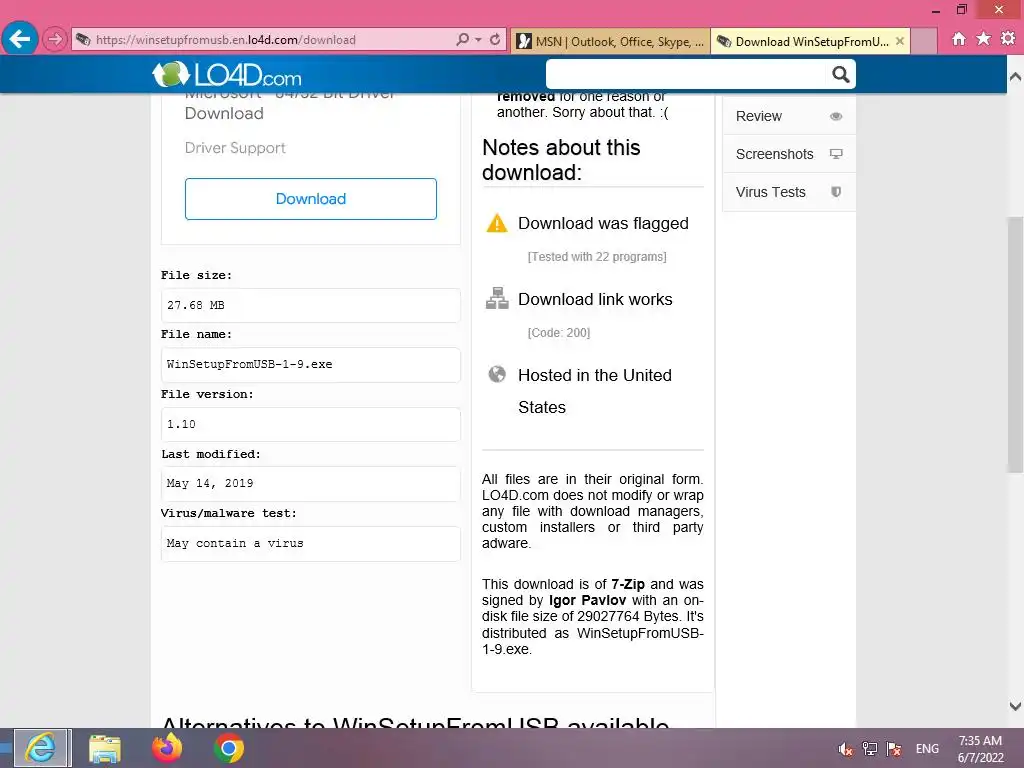Open the address bar dropdown arrow
The height and width of the screenshot is (768, 1024).
click(479, 40)
